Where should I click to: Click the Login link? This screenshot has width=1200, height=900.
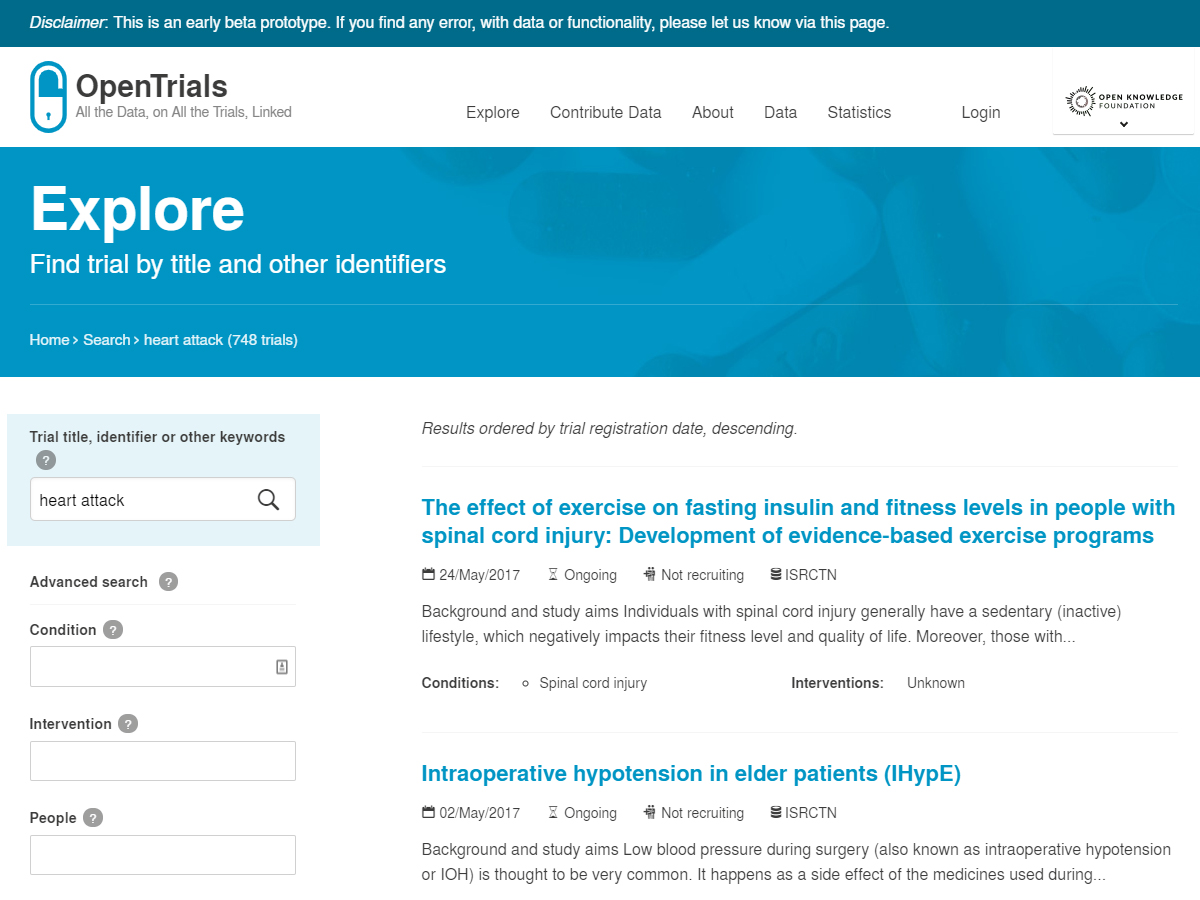click(980, 112)
